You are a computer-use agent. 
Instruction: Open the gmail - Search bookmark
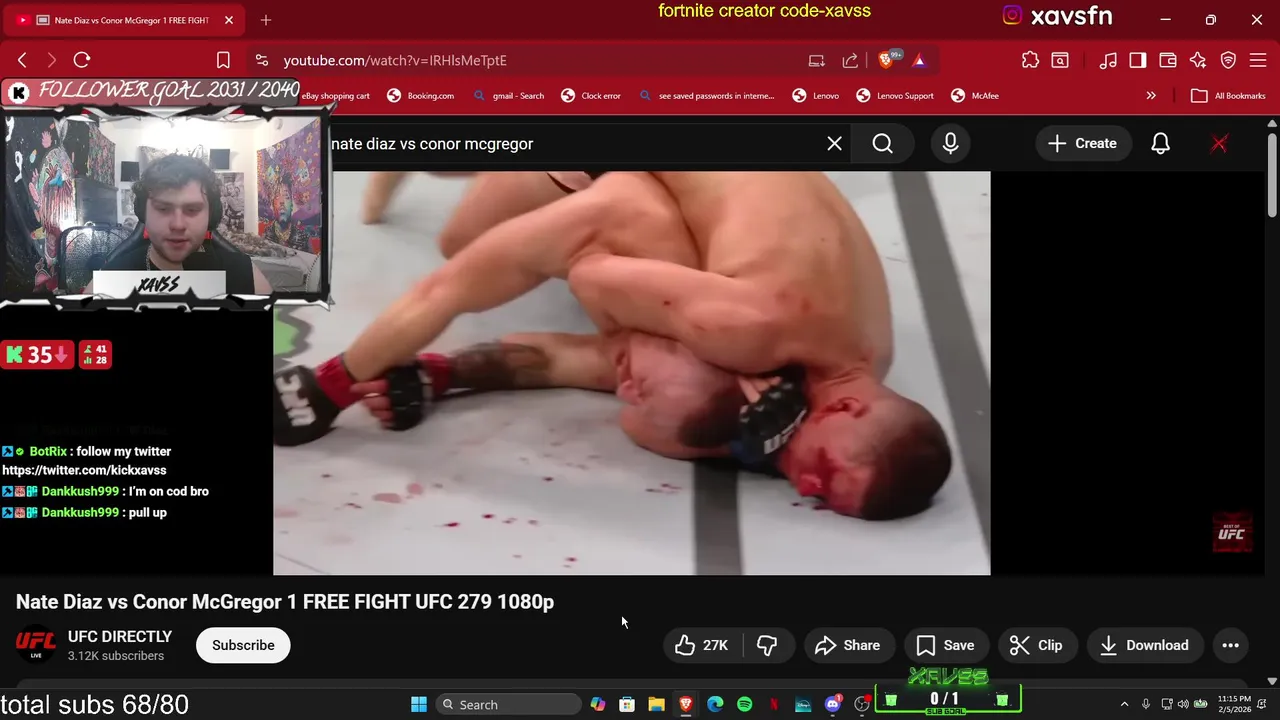508,96
